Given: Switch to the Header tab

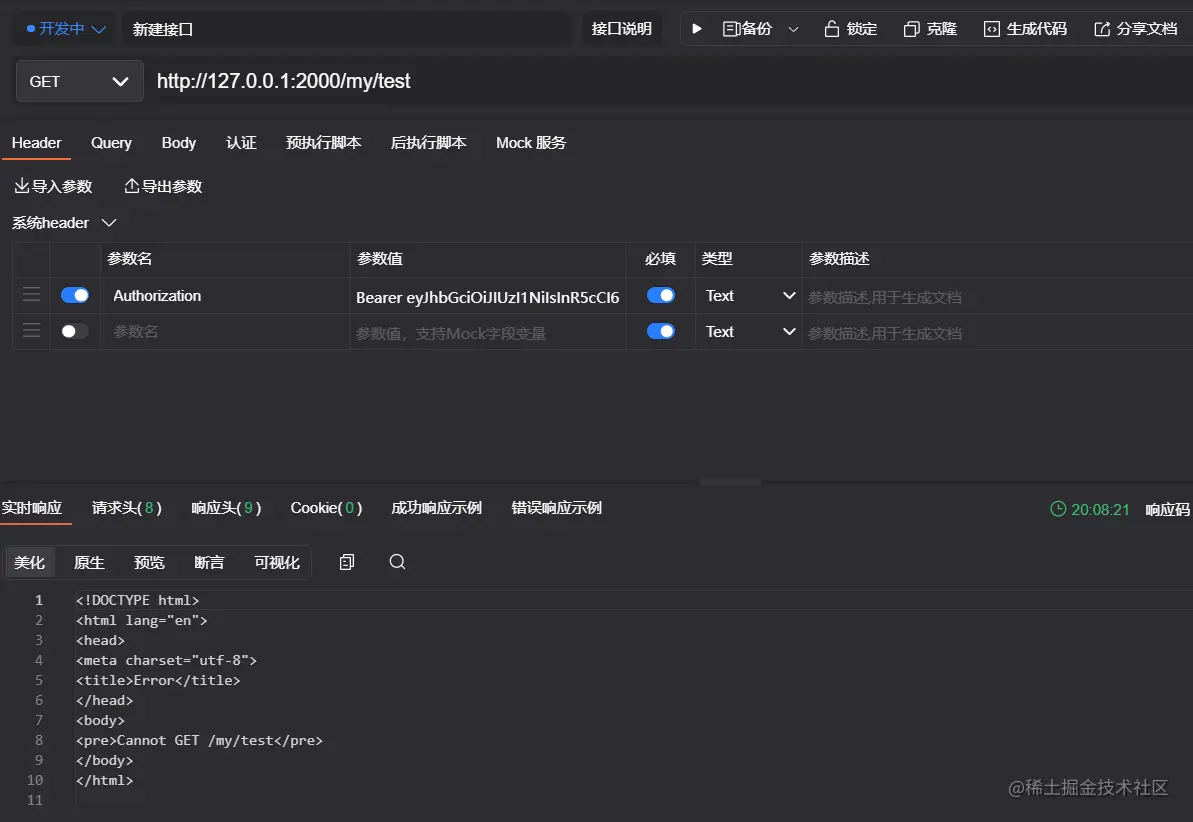Looking at the screenshot, I should (37, 143).
